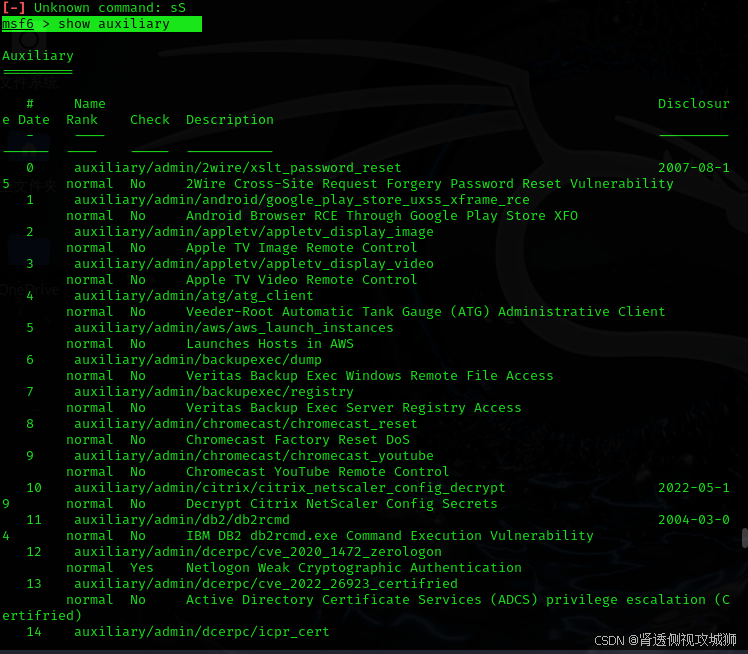Click the 'Auxiliary' section heading
The width and height of the screenshot is (748, 654).
[x=38, y=56]
